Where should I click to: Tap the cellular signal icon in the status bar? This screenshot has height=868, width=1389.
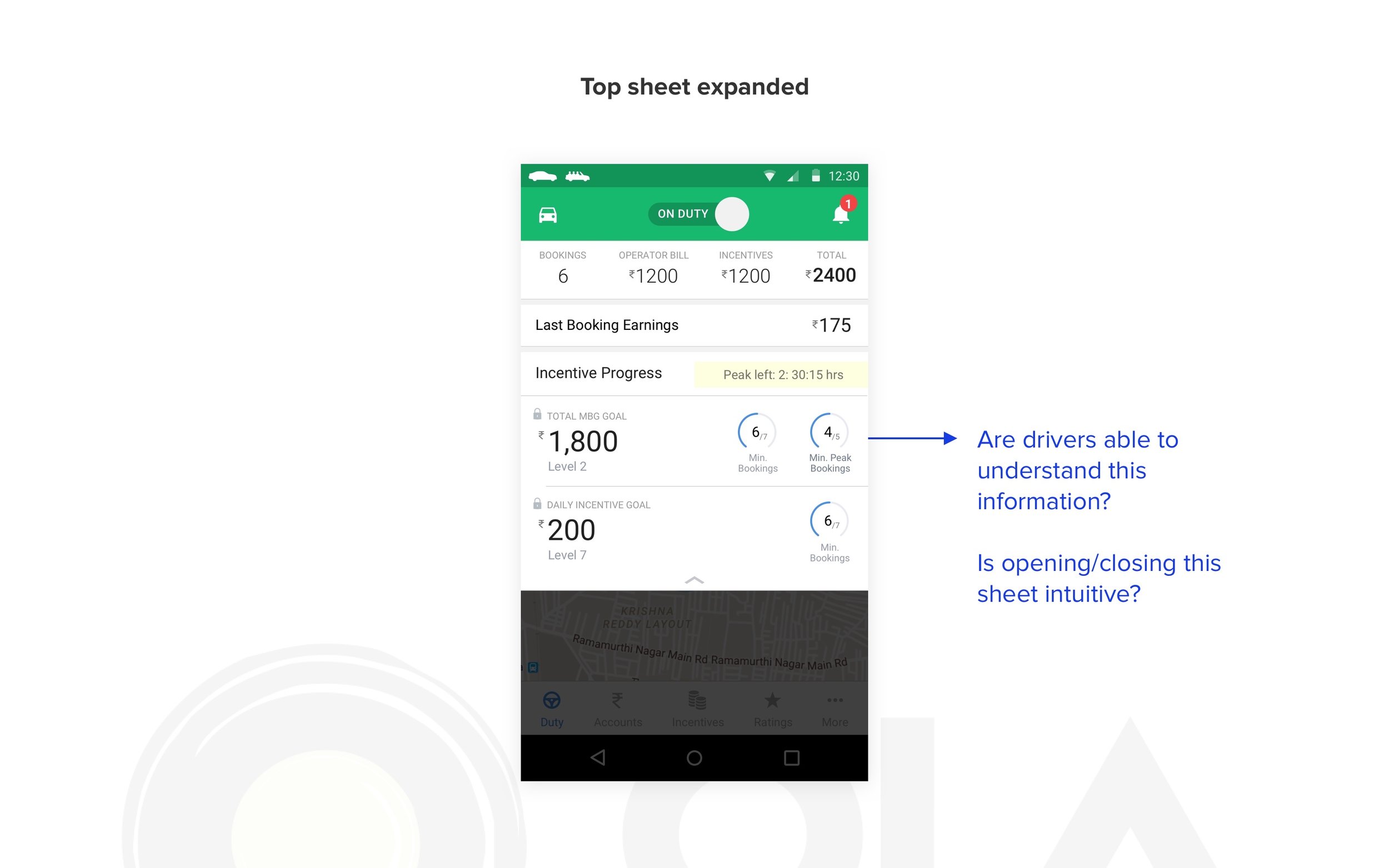pos(793,175)
